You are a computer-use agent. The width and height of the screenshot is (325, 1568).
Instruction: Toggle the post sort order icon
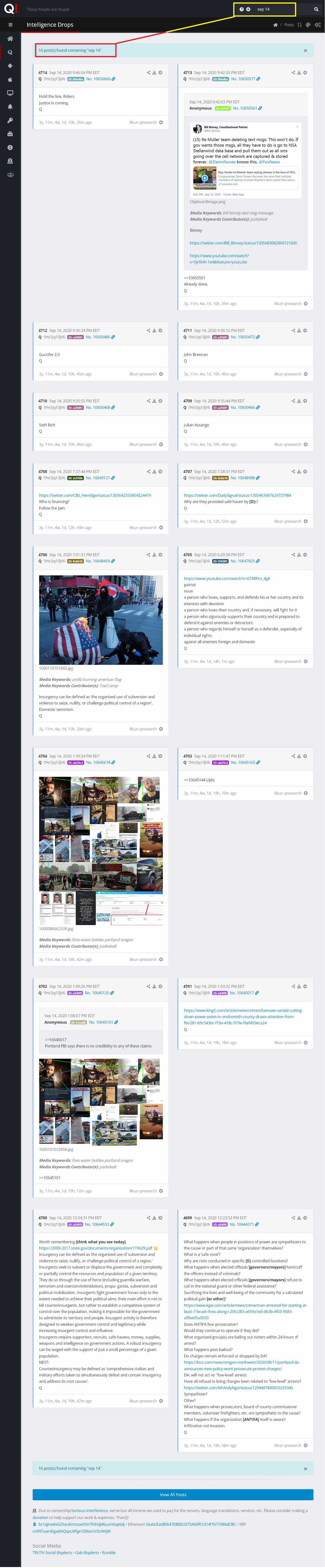coord(300,25)
